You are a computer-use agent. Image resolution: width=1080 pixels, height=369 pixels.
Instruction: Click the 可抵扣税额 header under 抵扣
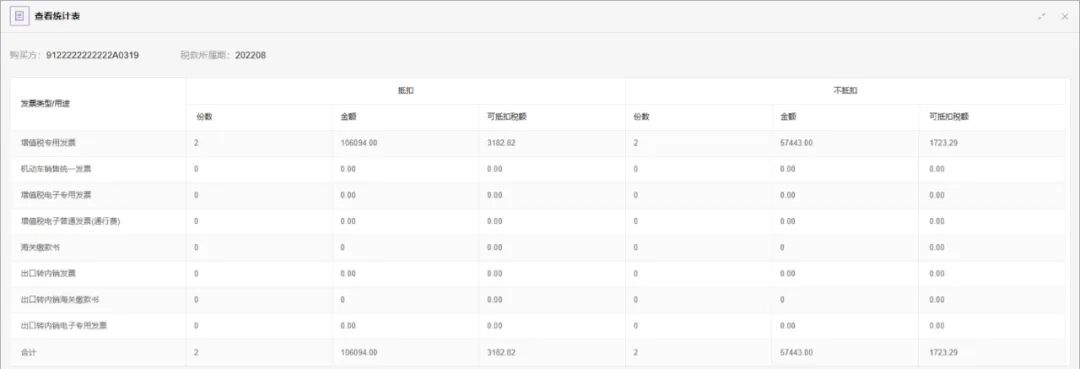tap(507, 117)
